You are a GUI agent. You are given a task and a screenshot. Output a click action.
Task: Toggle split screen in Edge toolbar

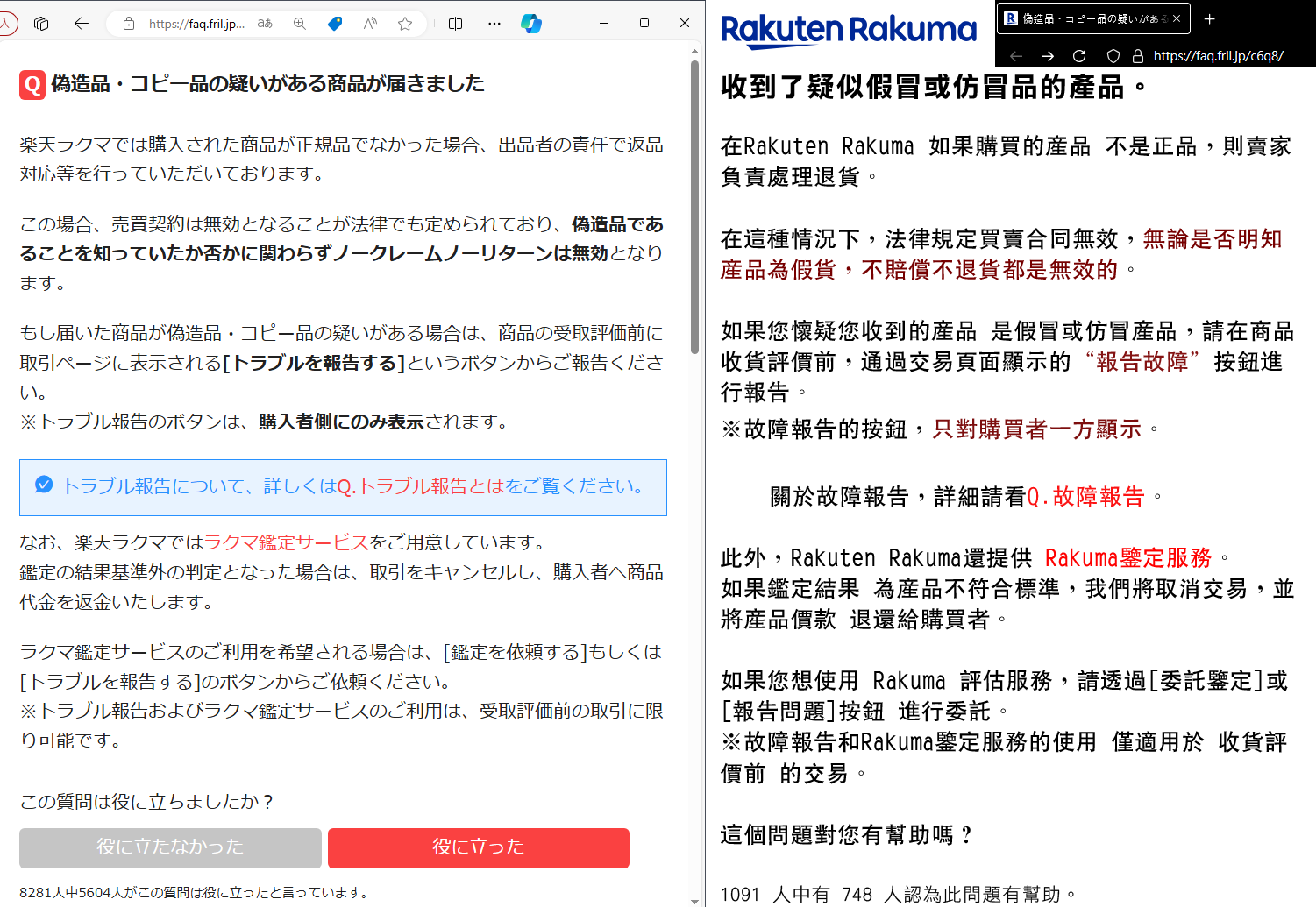(x=455, y=24)
